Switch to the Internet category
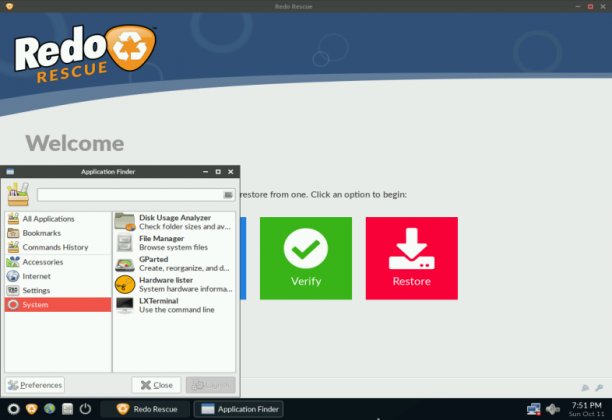This screenshot has width=612, height=420. click(58, 276)
